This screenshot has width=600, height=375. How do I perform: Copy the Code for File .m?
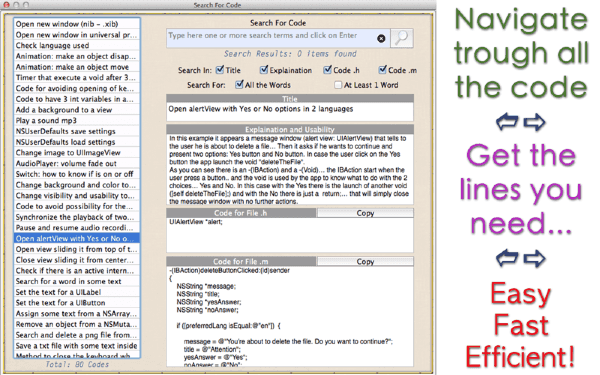tap(365, 262)
